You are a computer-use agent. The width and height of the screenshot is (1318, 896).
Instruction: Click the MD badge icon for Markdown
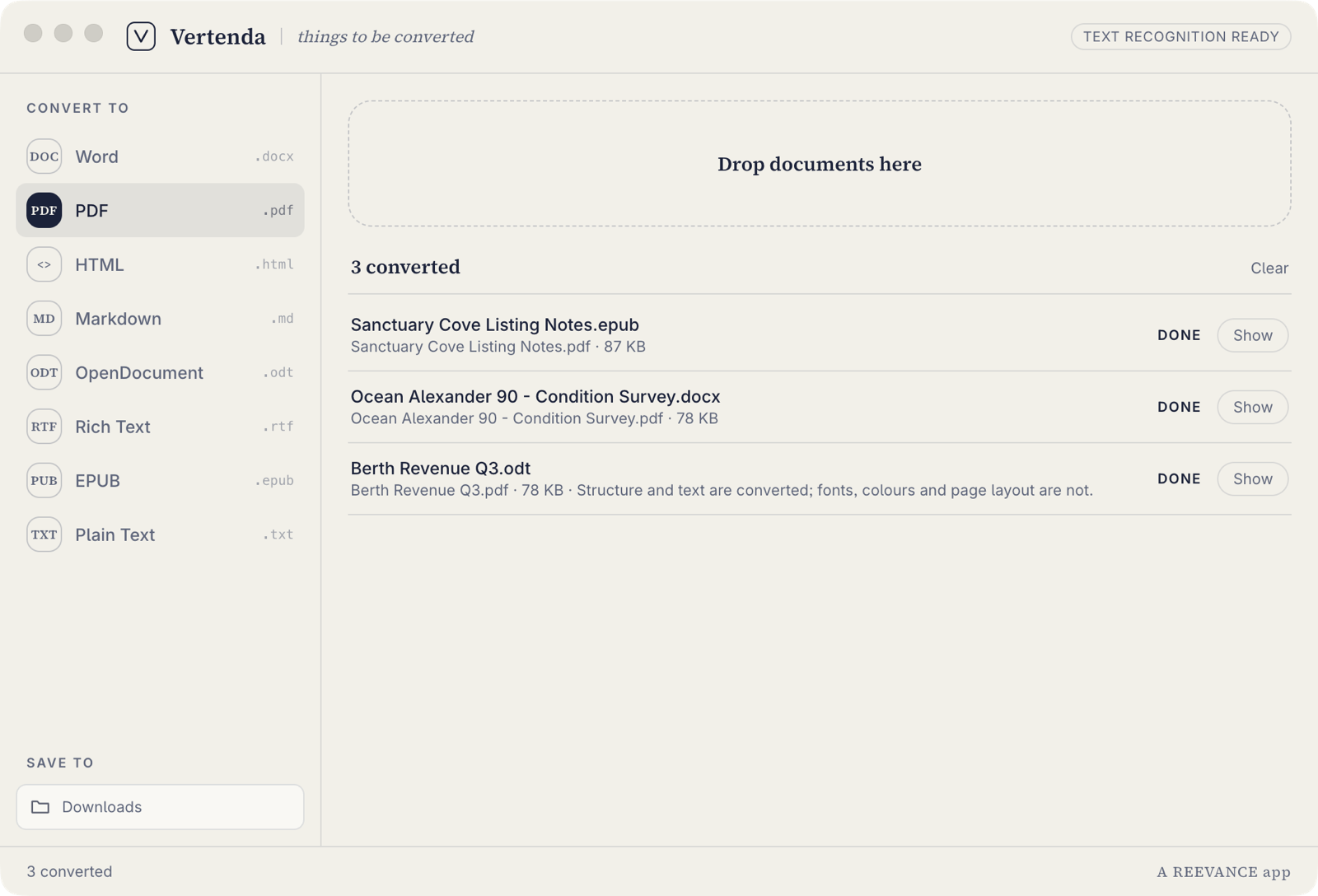[x=44, y=319]
